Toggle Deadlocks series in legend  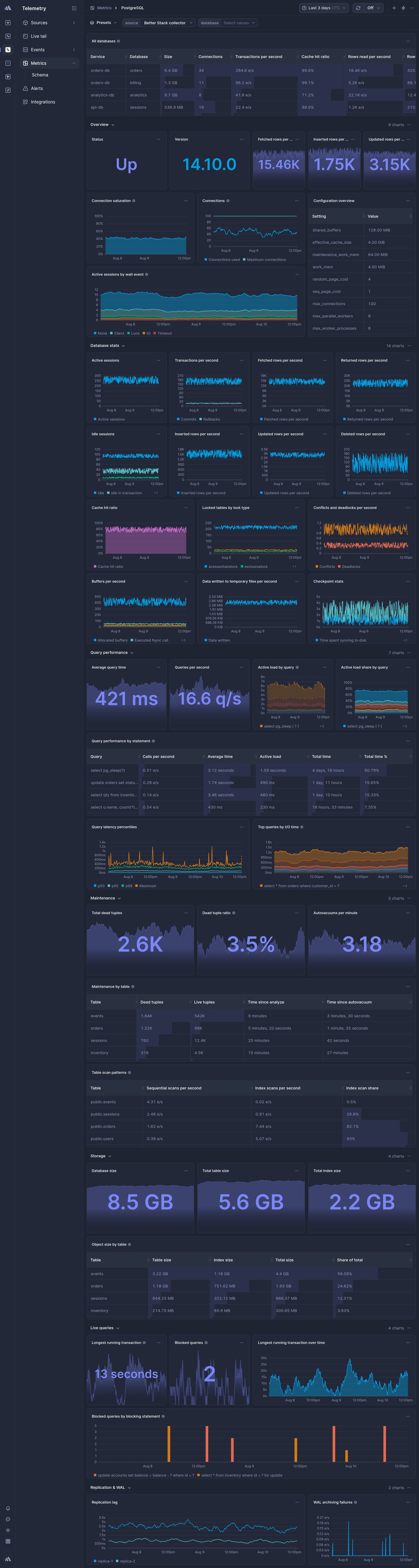click(349, 567)
